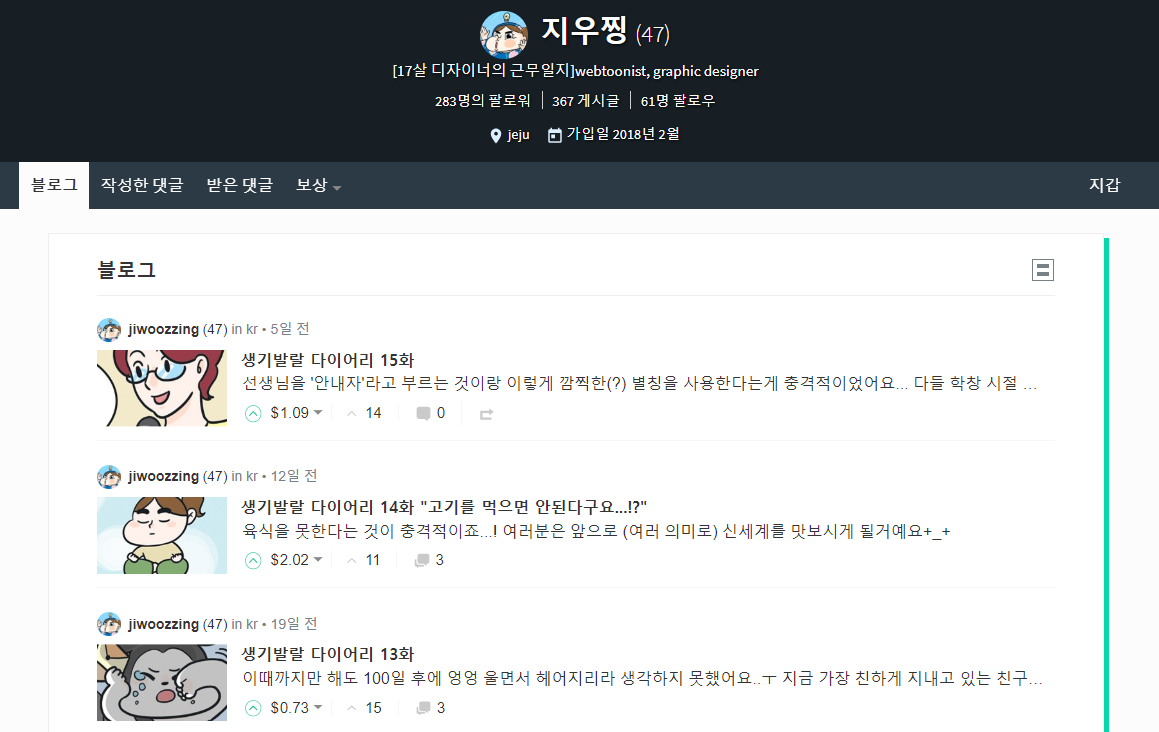Click the 지우찡 profile avatar in header
This screenshot has height=732, width=1159.
click(504, 34)
